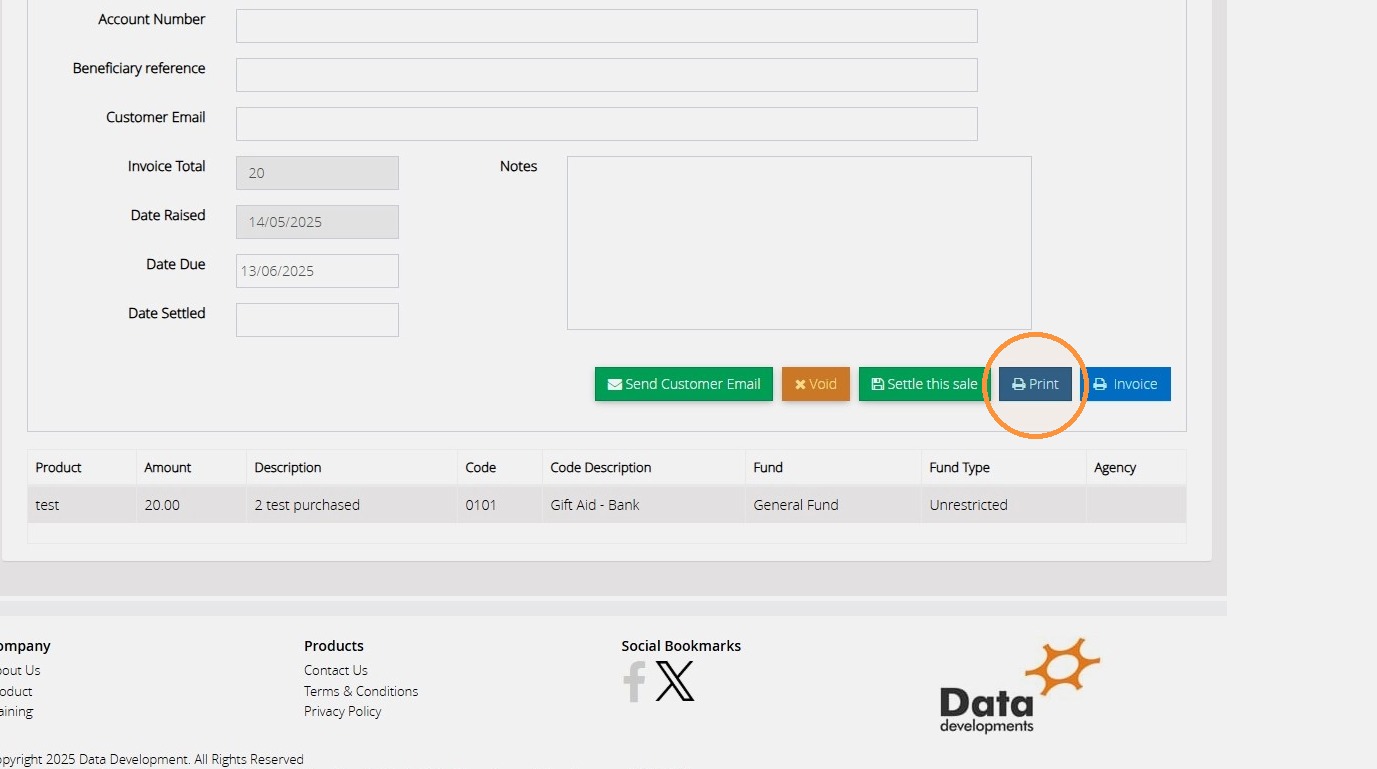1377x769 pixels.
Task: Click the '2 test purchased' description cell
Action: [x=352, y=505]
